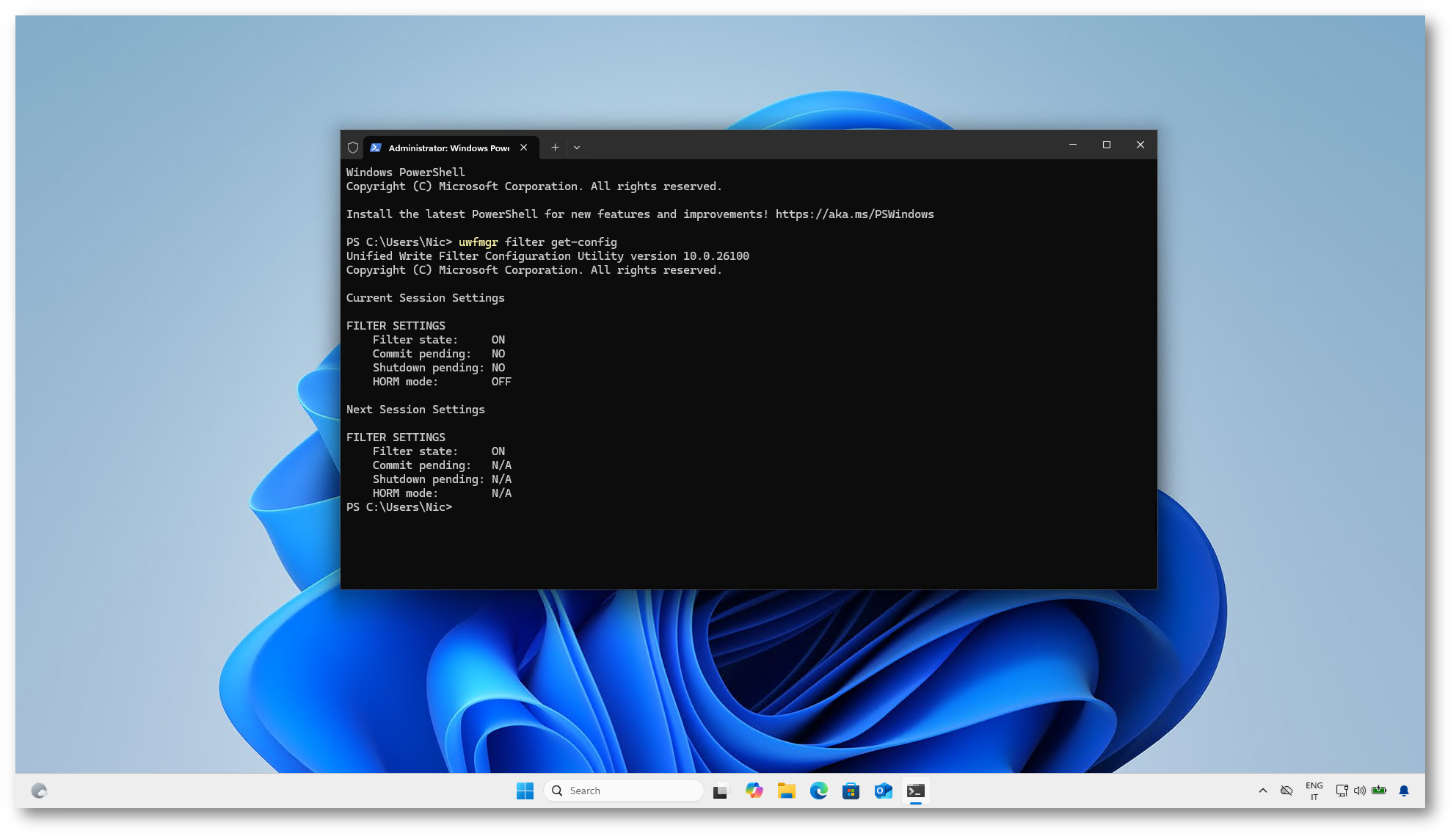Click the 'Current Session Settings' heading
Image resolution: width=1456 pixels, height=839 pixels.
point(426,298)
